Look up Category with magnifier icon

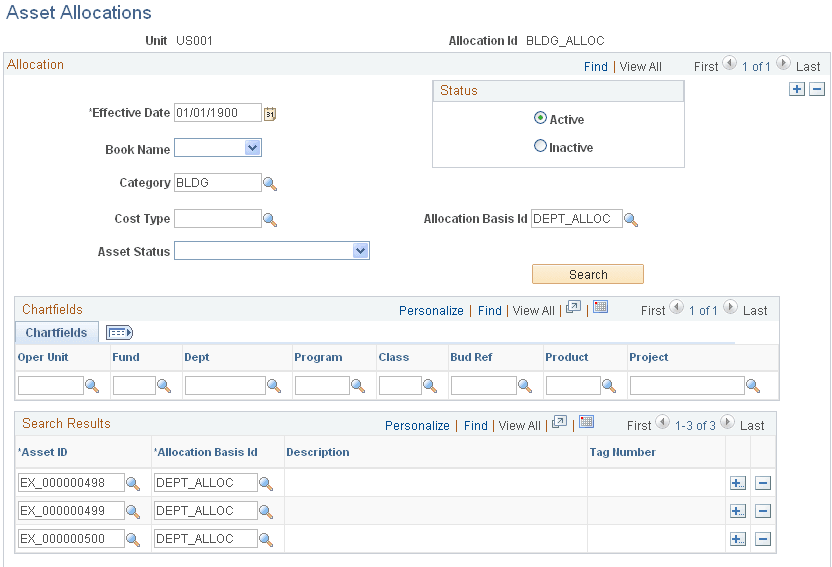(x=270, y=184)
